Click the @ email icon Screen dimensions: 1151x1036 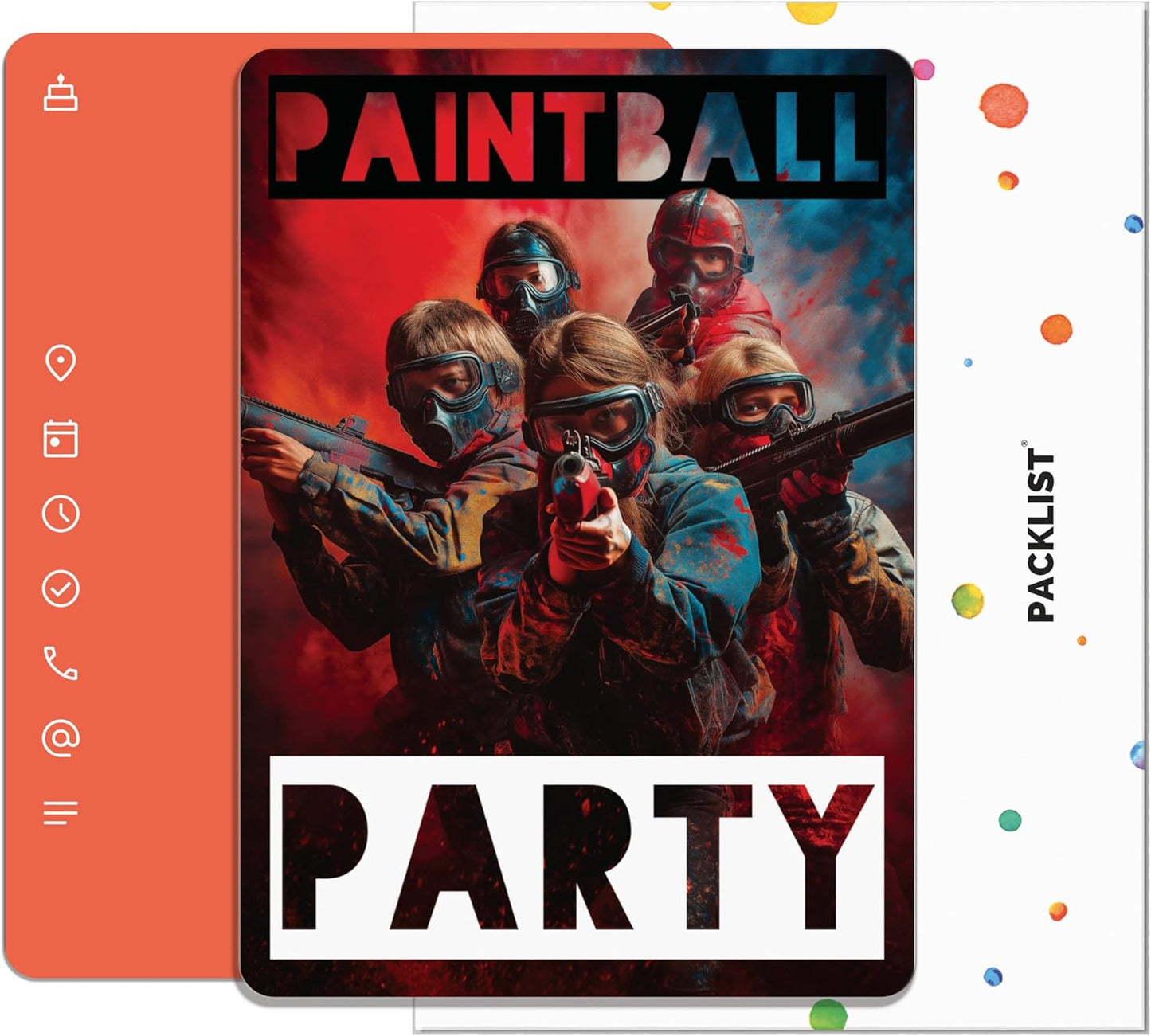click(x=61, y=738)
